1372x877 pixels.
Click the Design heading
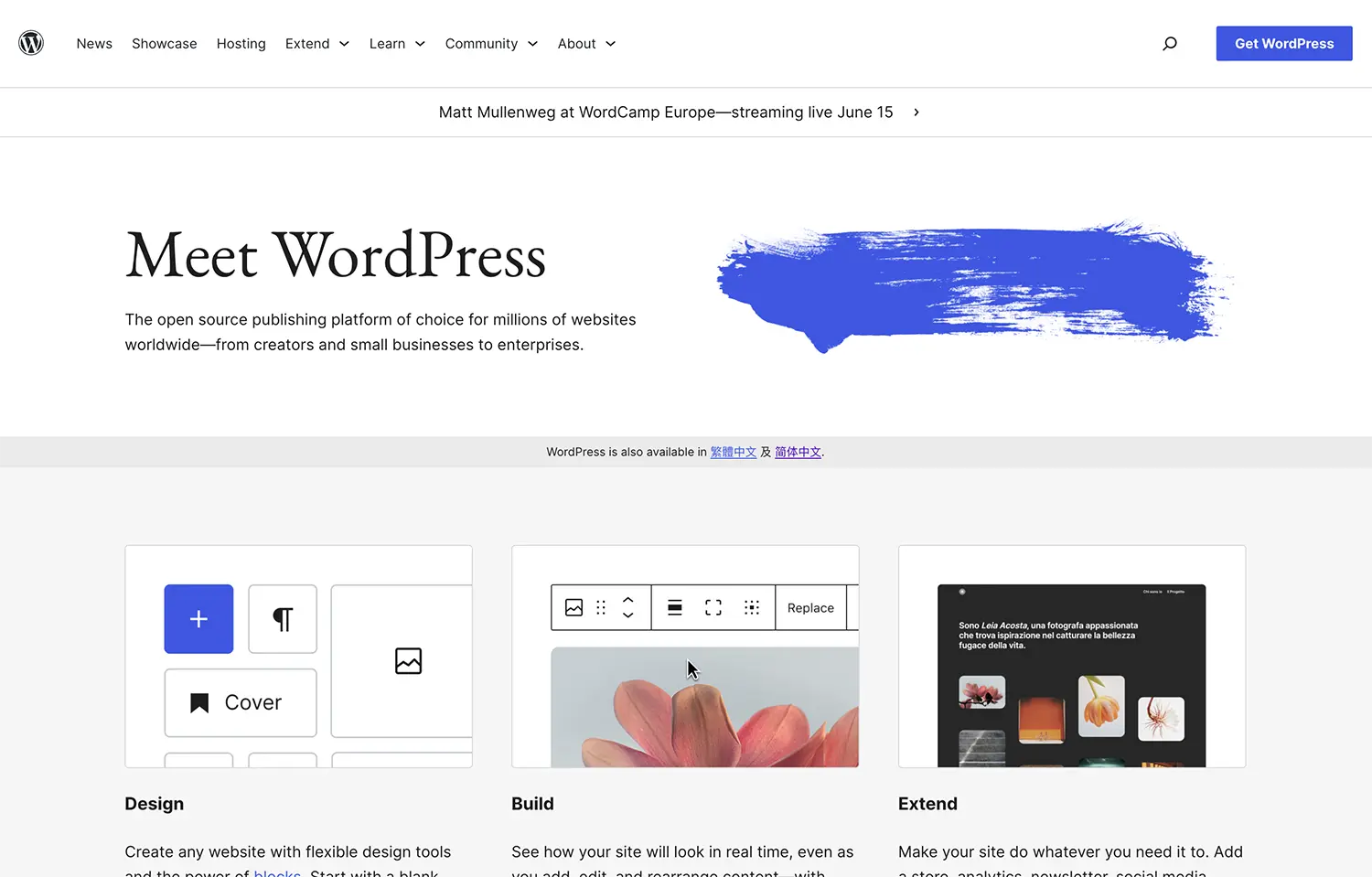coord(155,804)
